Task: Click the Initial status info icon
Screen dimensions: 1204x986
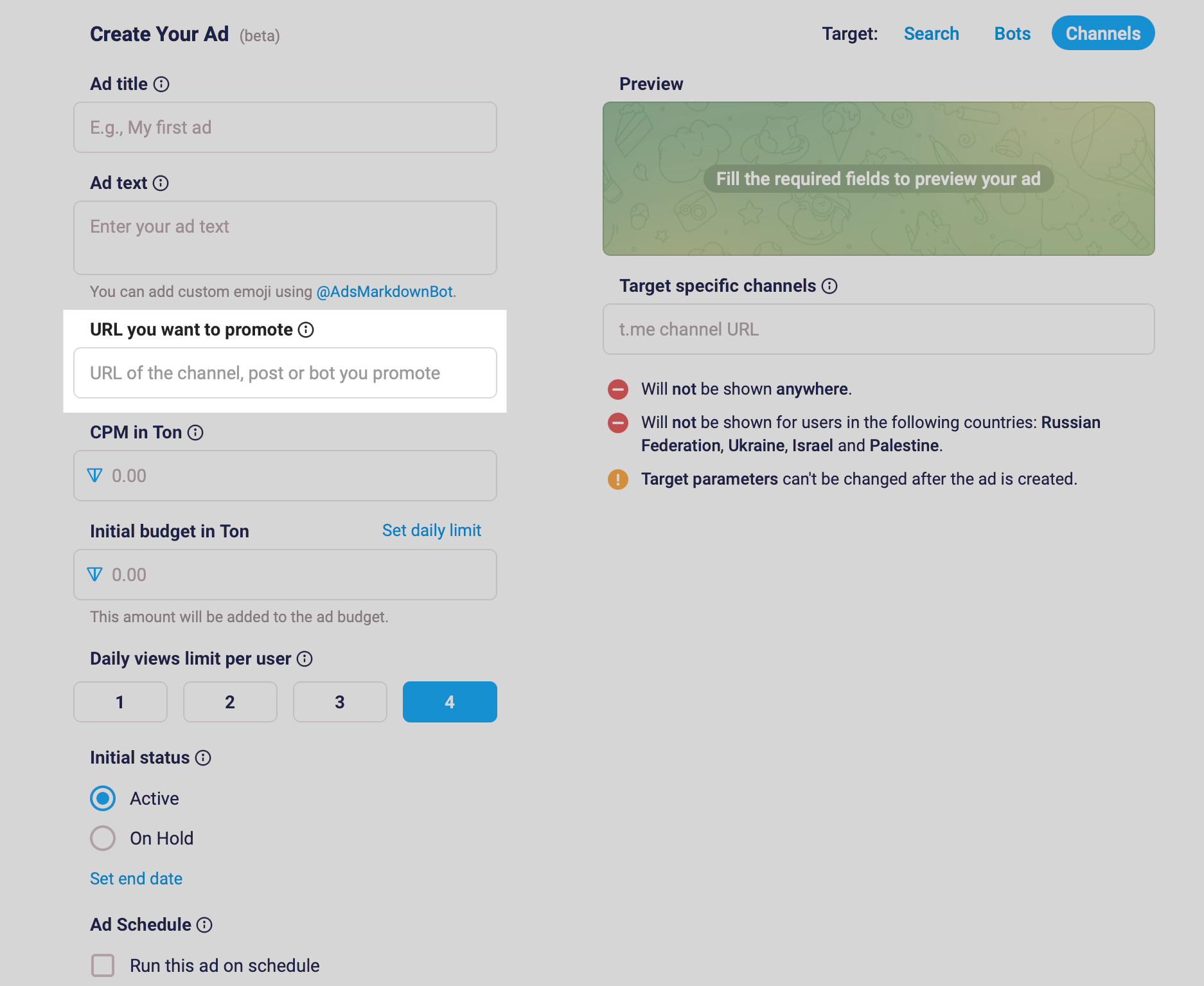Action: 203,758
